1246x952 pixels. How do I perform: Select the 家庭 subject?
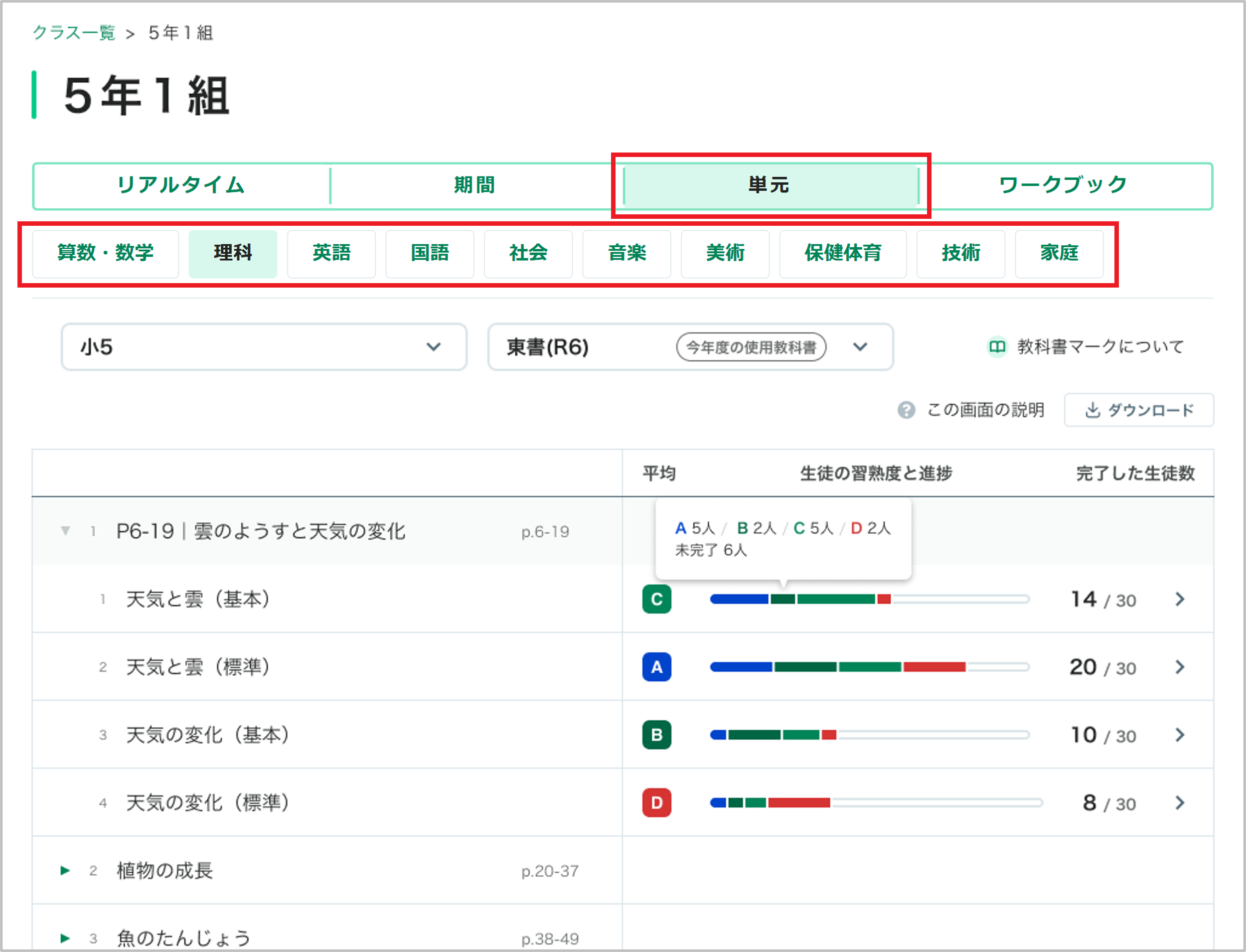pos(1060,253)
